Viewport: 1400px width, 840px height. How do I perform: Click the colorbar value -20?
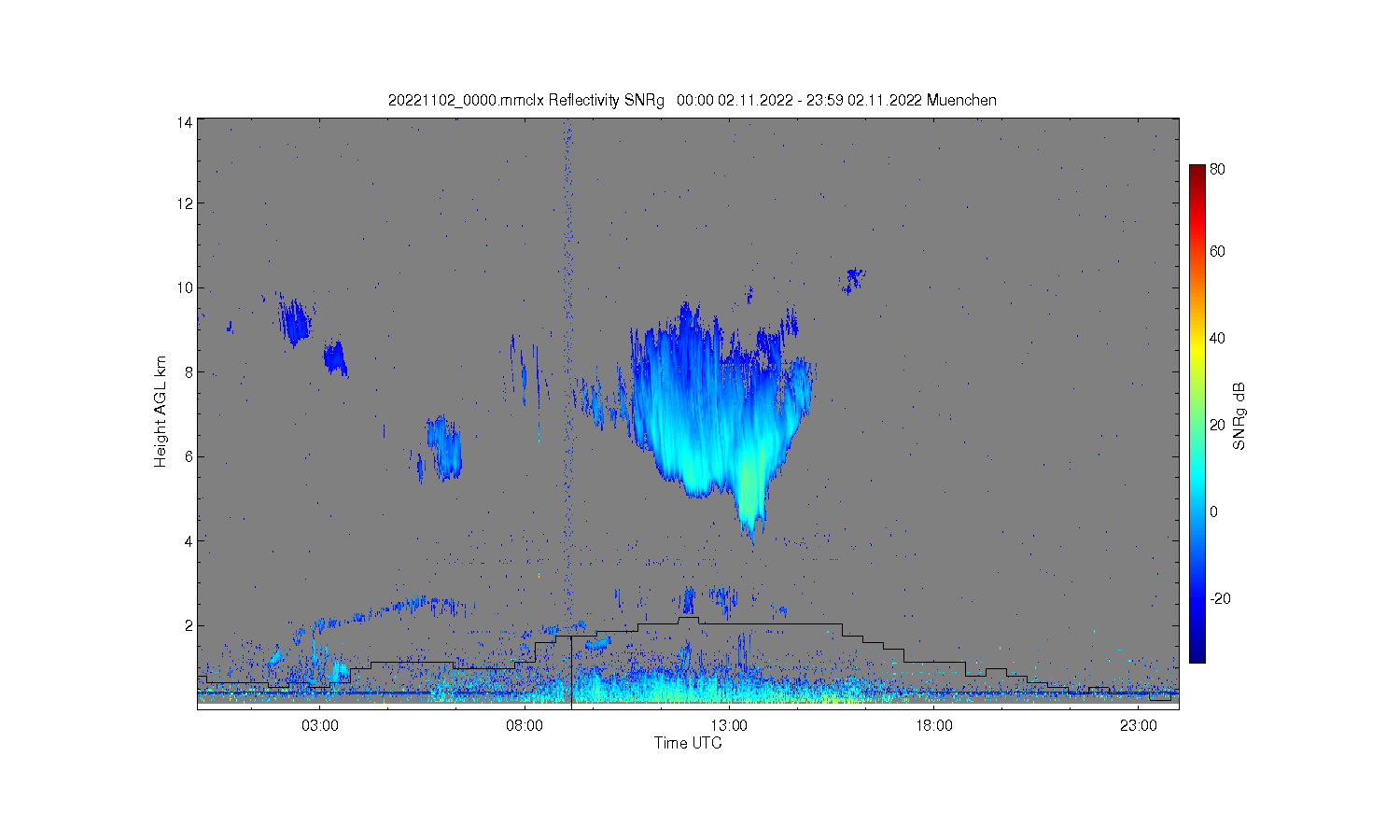(1218, 598)
